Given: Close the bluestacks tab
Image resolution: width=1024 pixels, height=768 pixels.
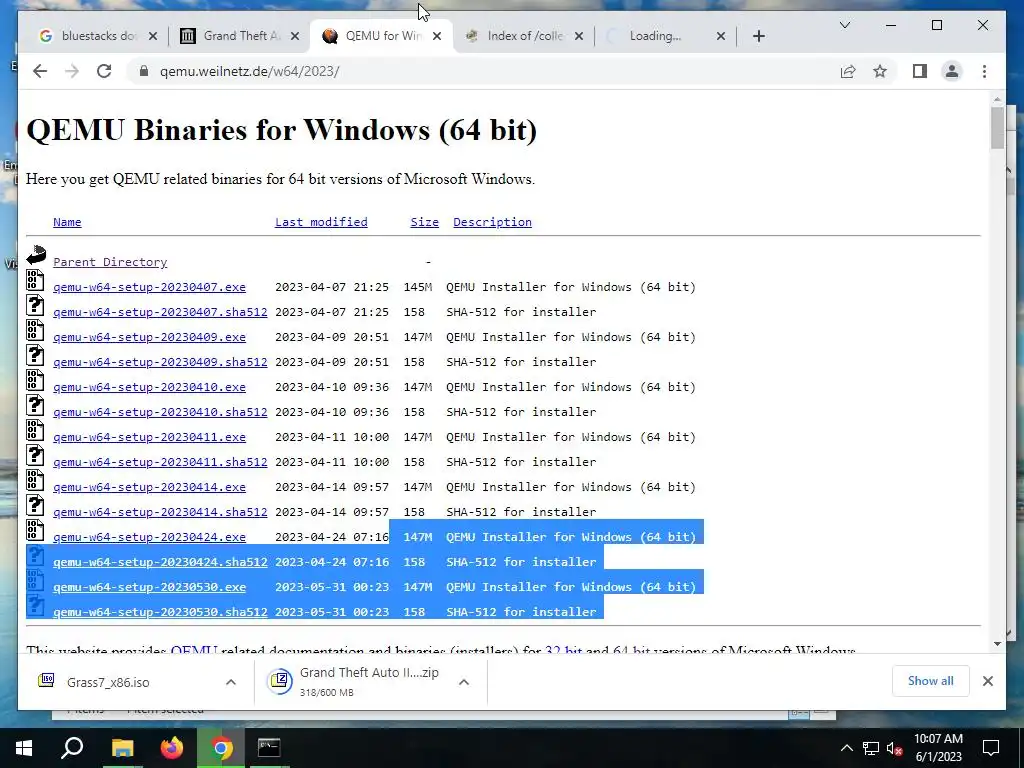Looking at the screenshot, I should coord(153,36).
